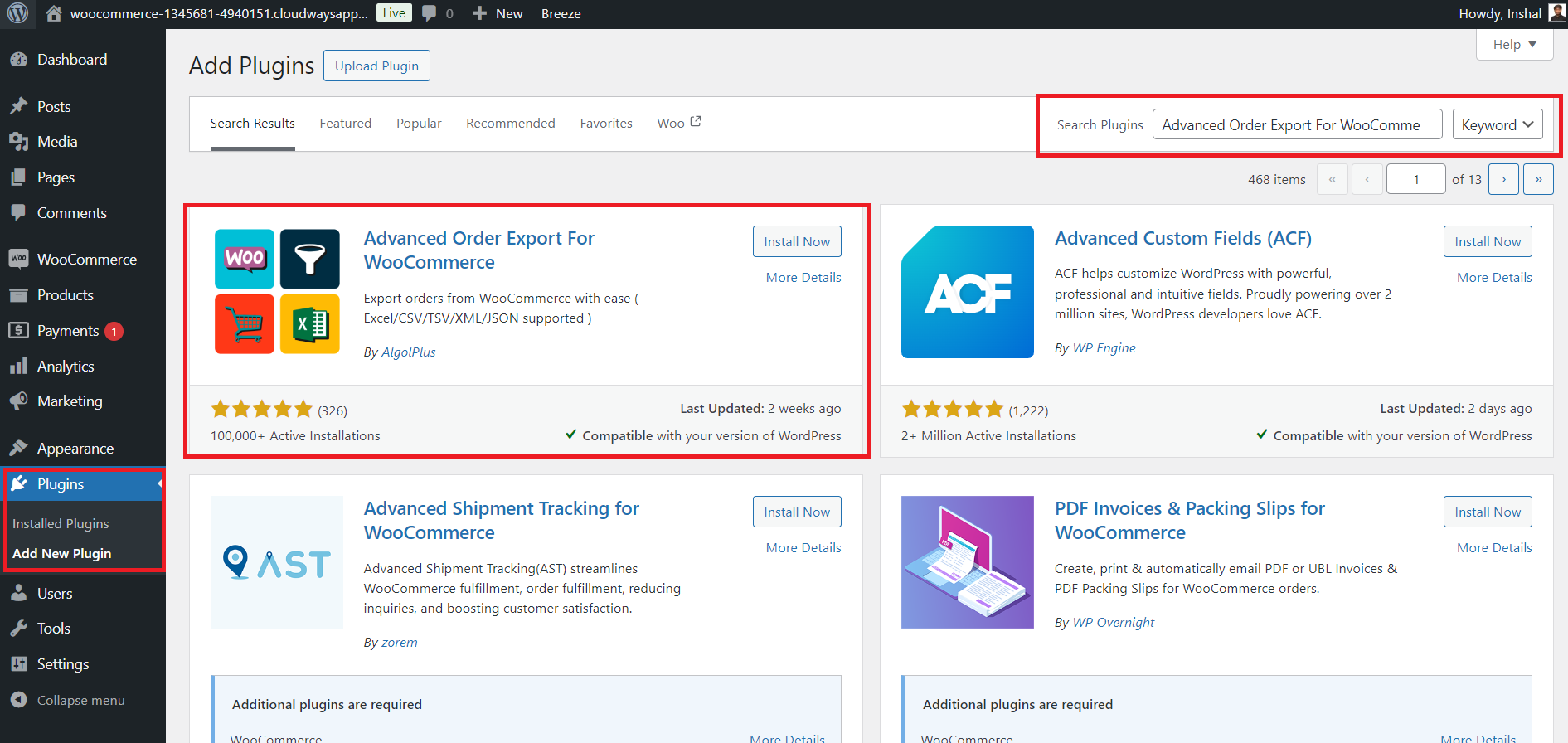1568x743 pixels.
Task: Open Settings icon in sidebar
Action: (x=18, y=663)
